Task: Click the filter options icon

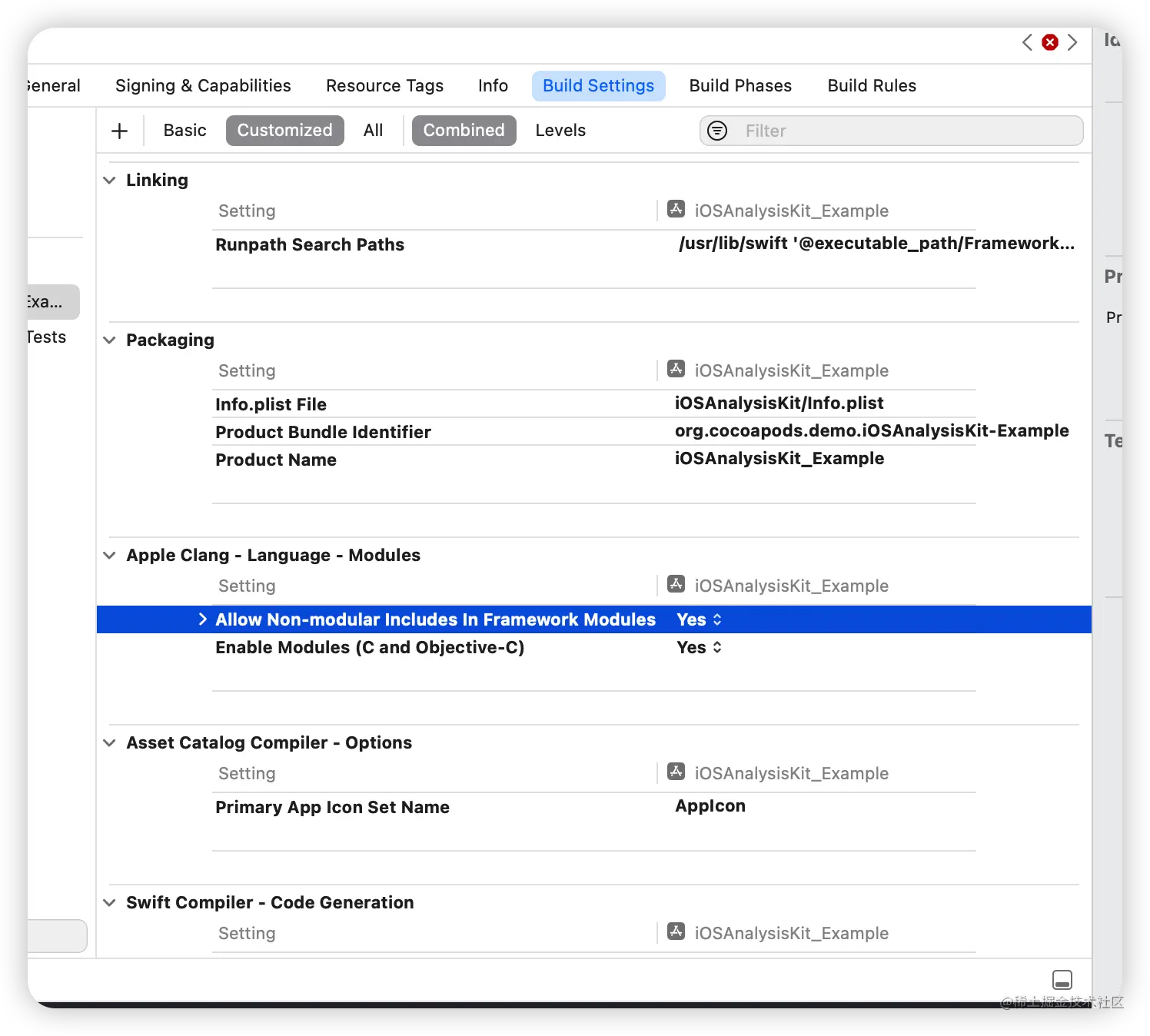Action: click(717, 131)
